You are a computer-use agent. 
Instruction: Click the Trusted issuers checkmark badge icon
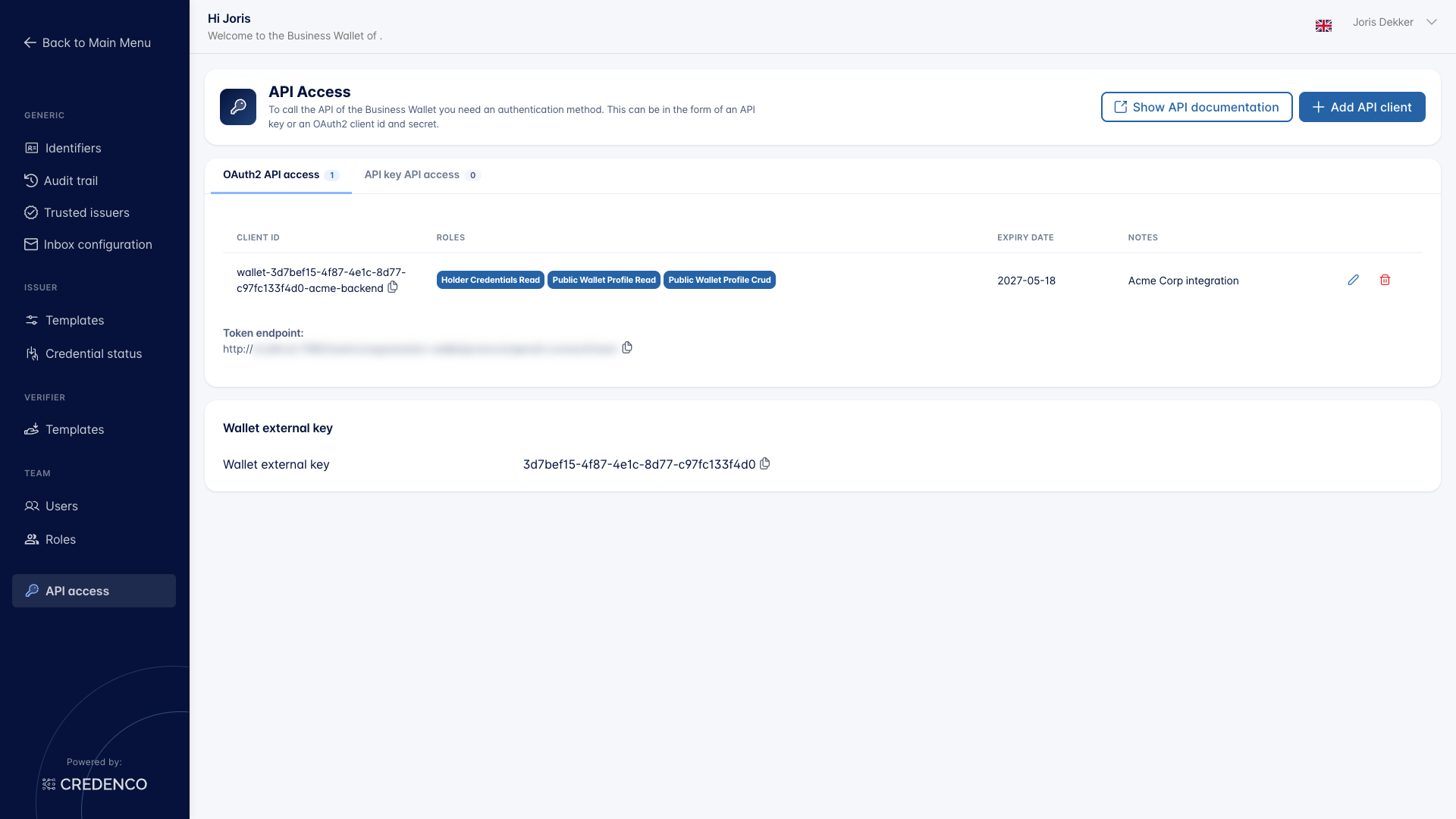click(x=31, y=212)
